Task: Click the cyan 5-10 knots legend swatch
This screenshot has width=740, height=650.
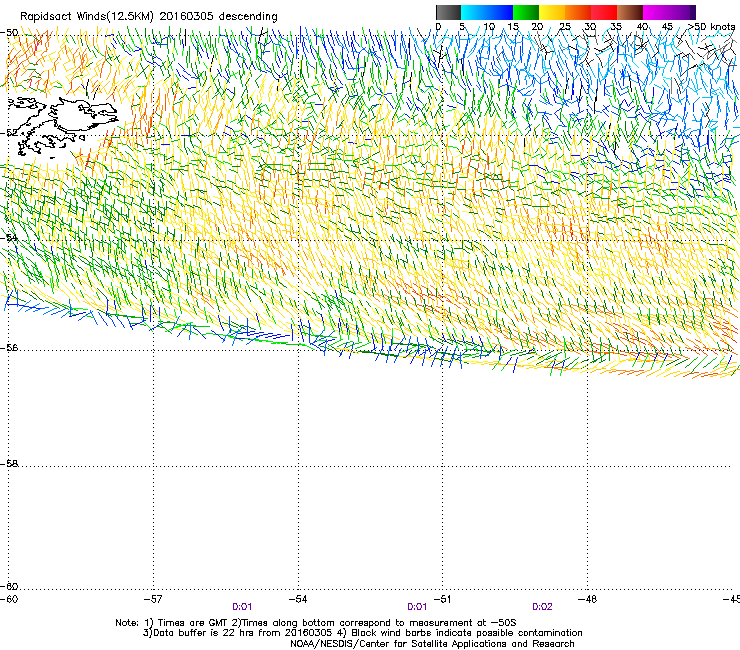Action: pyautogui.click(x=474, y=12)
